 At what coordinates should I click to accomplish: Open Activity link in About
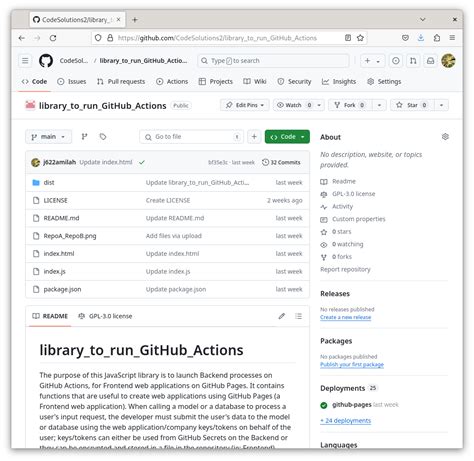342,207
